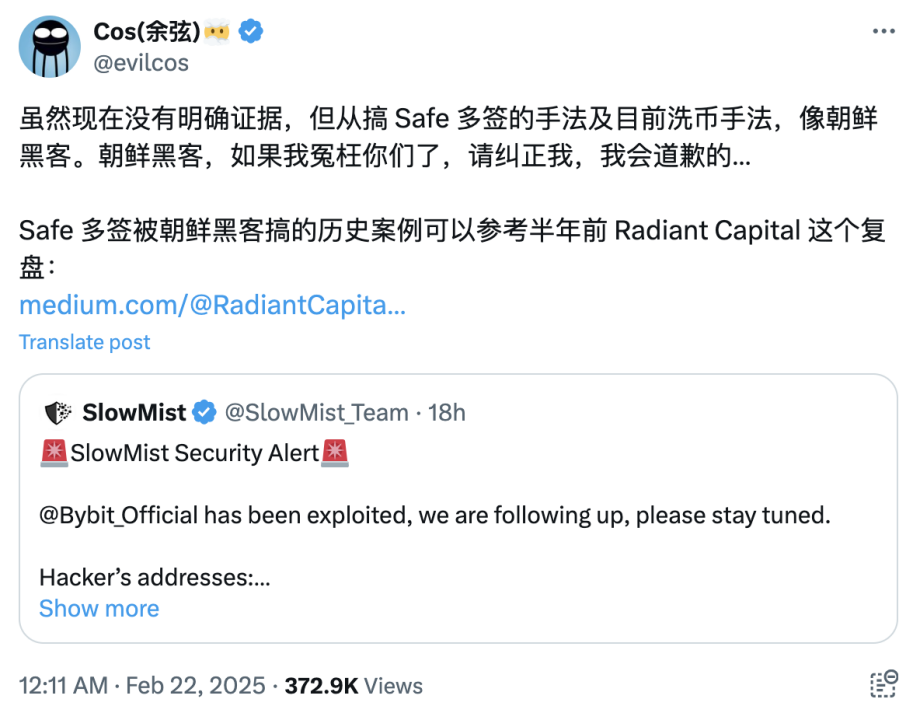
Task: Open the medium.com RadiantCapital link
Action: point(212,305)
